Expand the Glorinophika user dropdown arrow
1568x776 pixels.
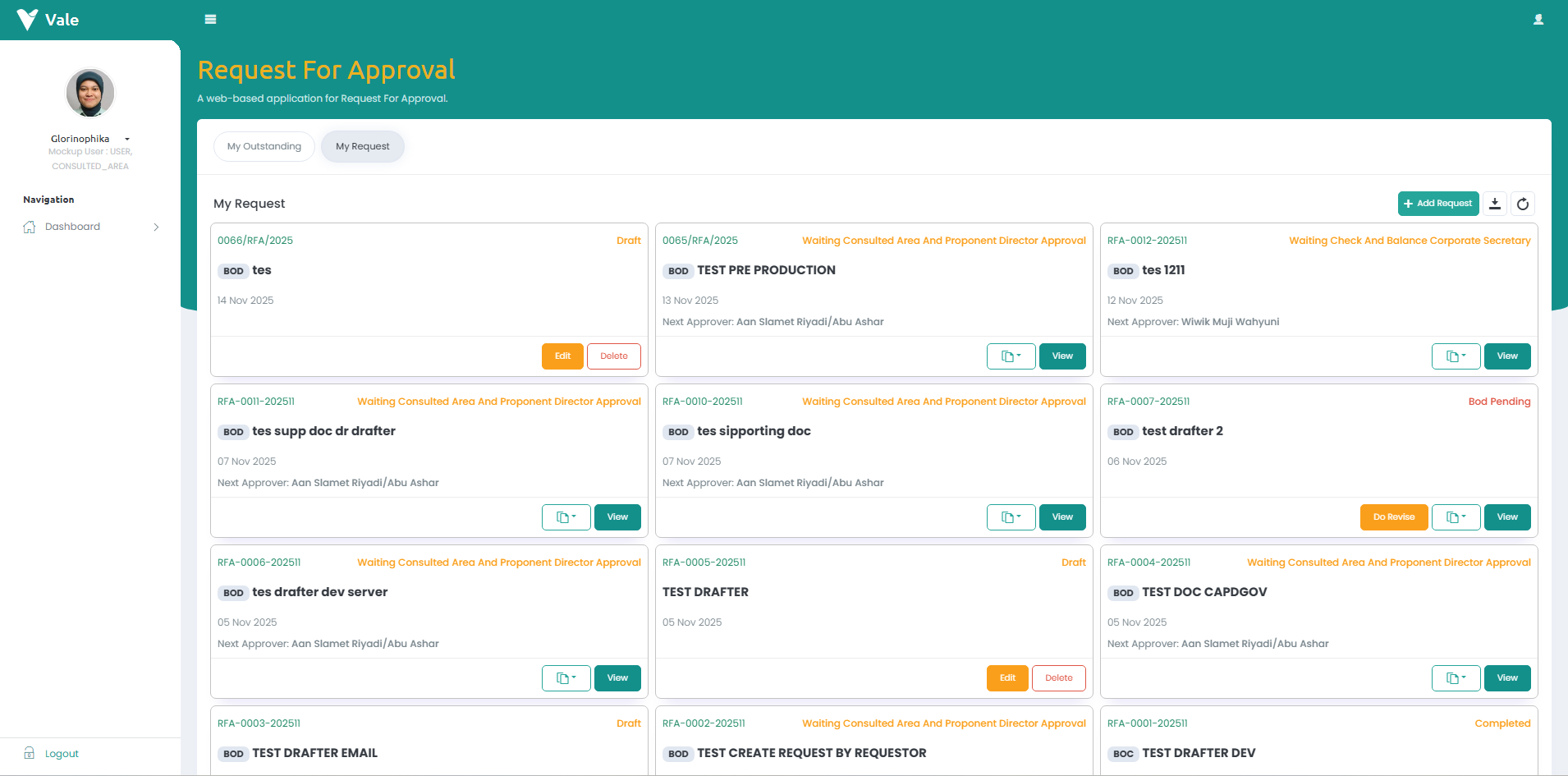click(127, 140)
